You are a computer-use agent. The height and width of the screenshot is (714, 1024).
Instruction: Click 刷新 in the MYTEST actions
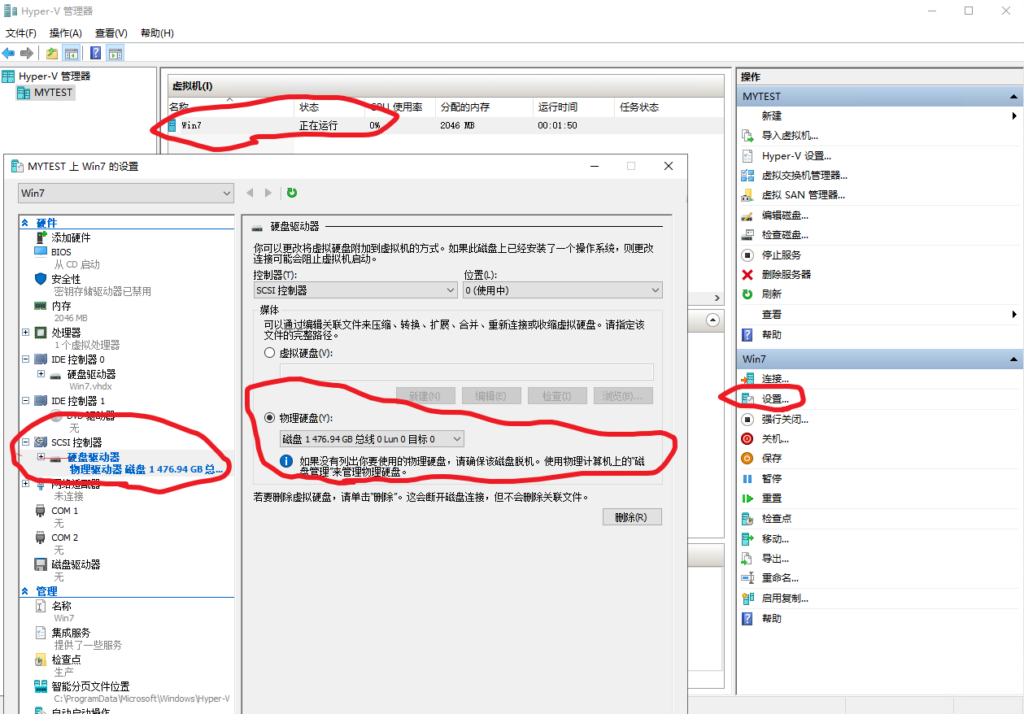tap(771, 294)
